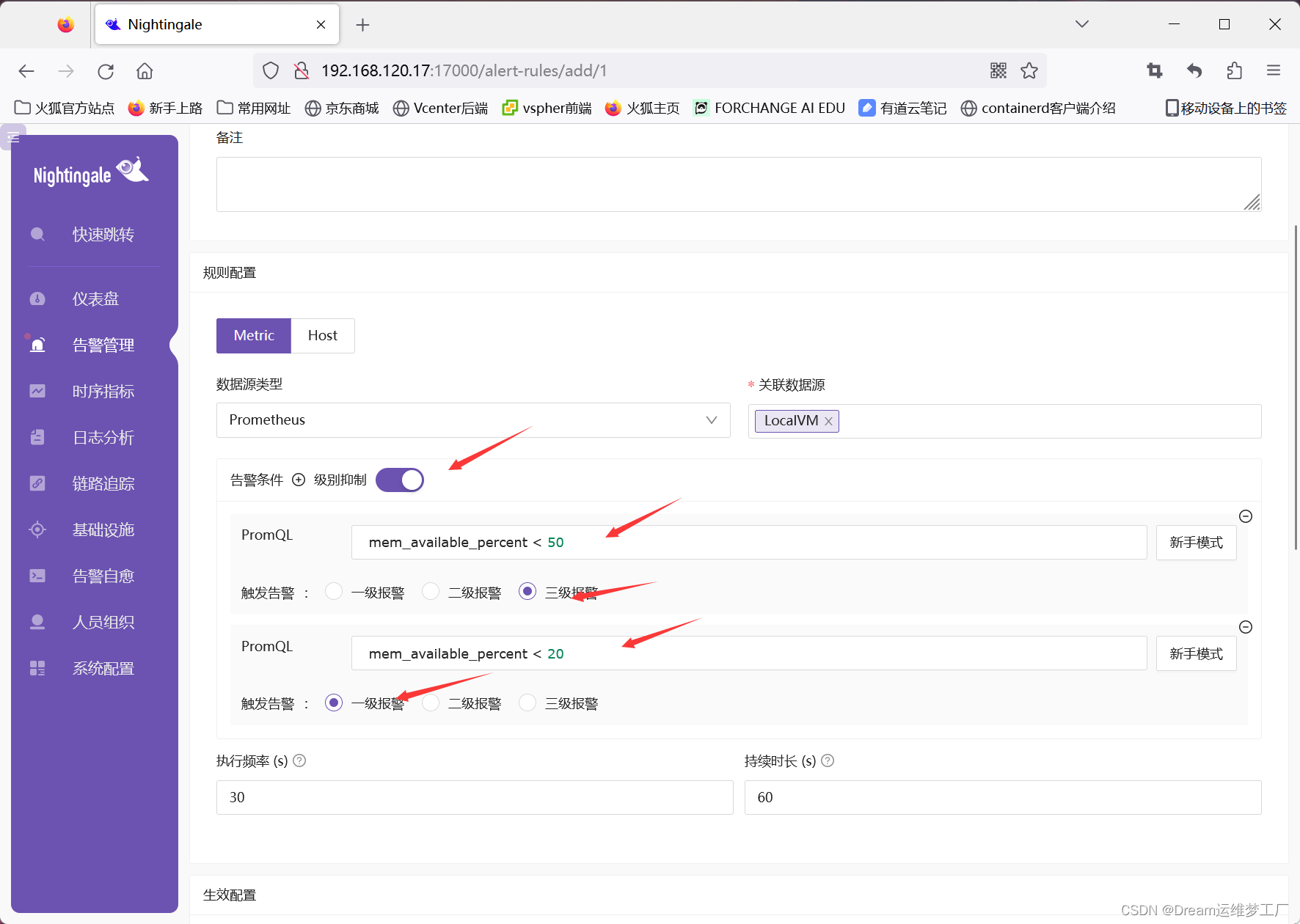Viewport: 1300px width, 924px height.
Task: Open the FORCHANGE AI EDU bookmark
Action: coord(769,108)
